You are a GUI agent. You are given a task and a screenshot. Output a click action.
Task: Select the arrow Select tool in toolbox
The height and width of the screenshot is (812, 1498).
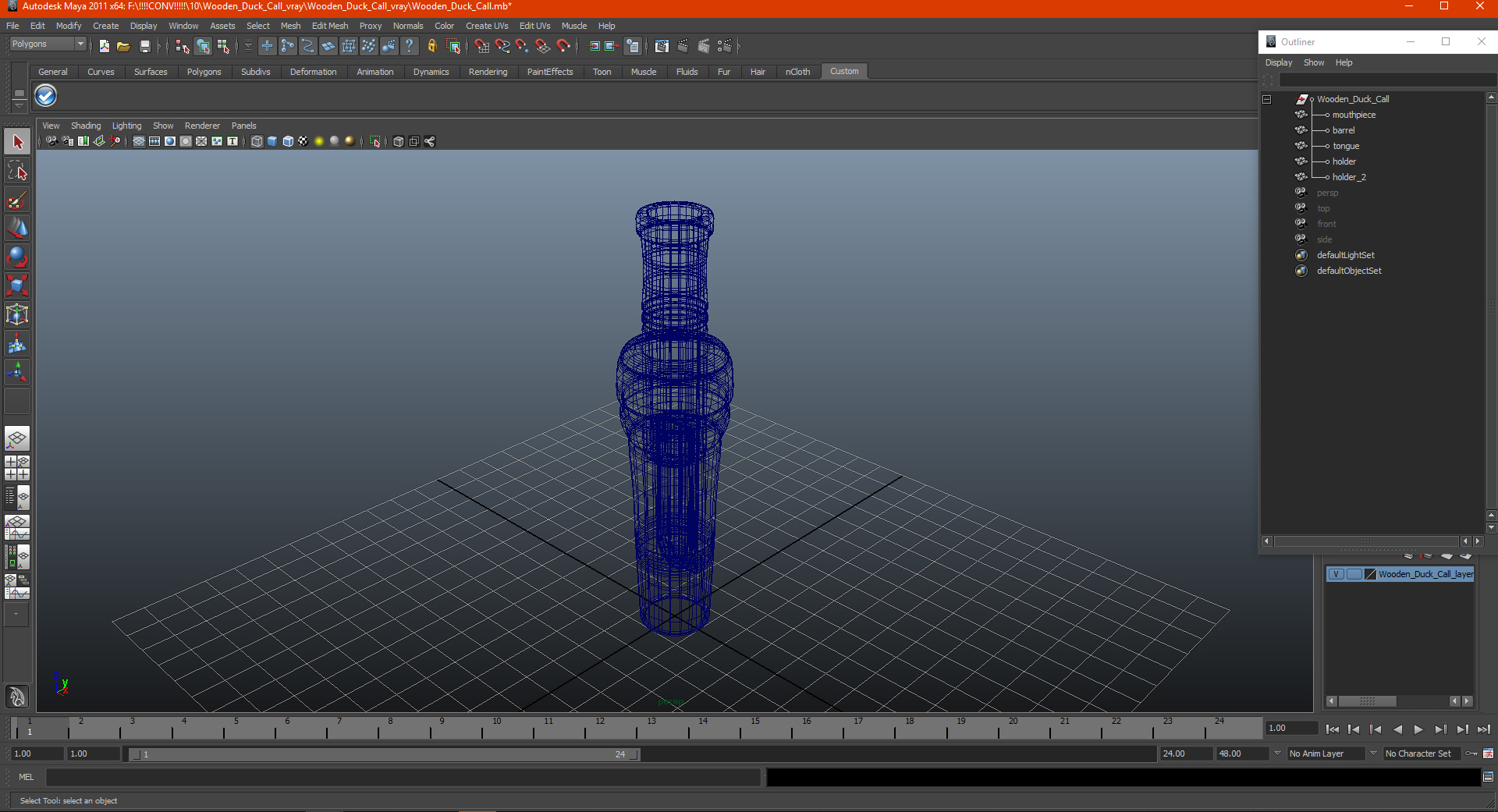[x=17, y=142]
